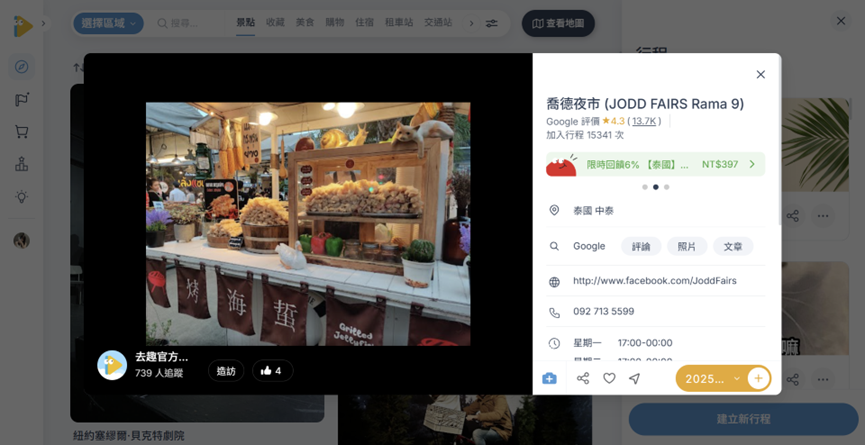Screen dimensions: 865x445
Task: Click the 泰國 中泰 location text
Action: pos(593,211)
